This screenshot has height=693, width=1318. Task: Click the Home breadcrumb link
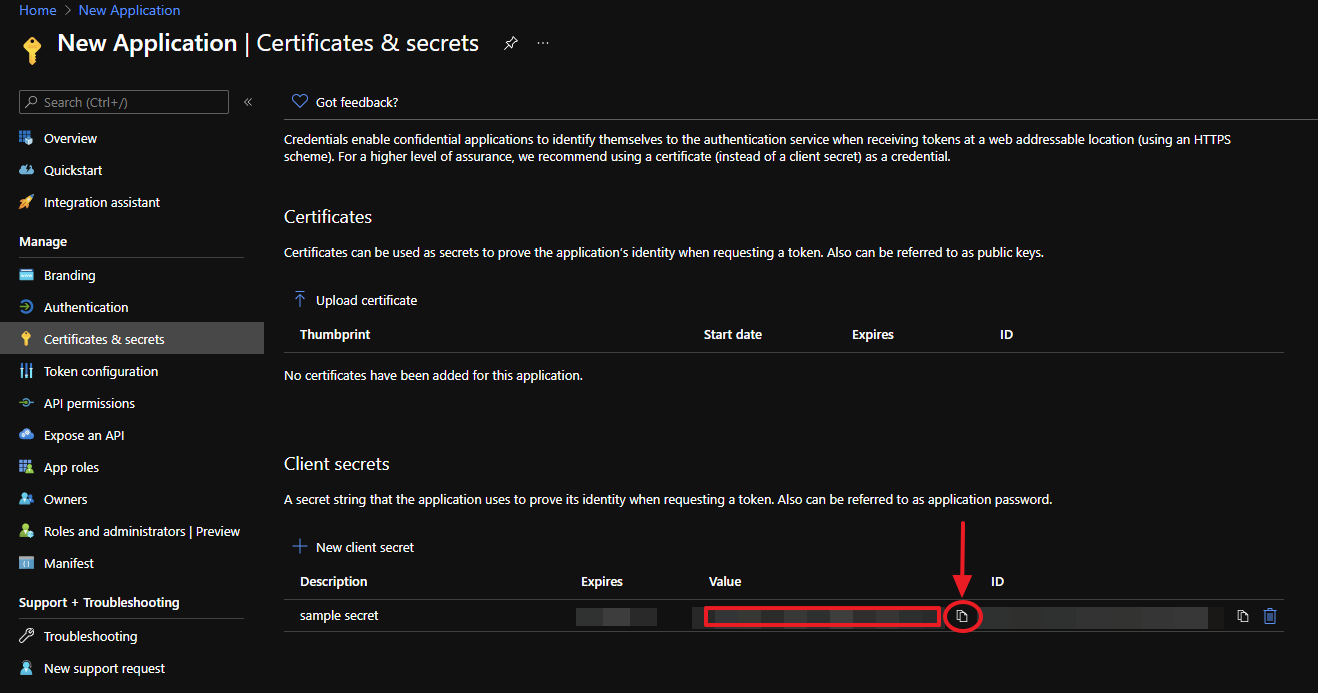[x=38, y=10]
